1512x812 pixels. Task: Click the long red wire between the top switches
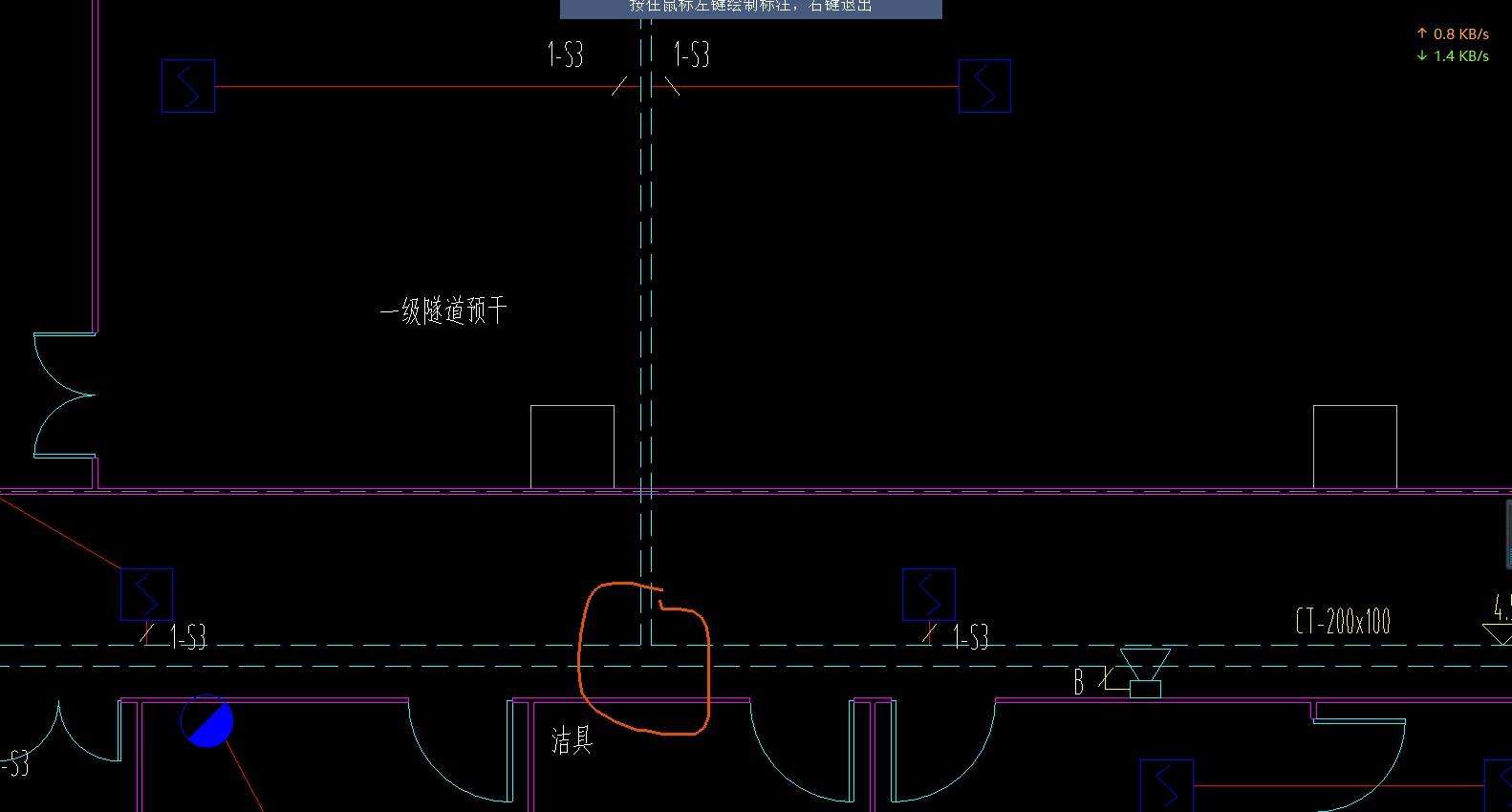click(587, 87)
